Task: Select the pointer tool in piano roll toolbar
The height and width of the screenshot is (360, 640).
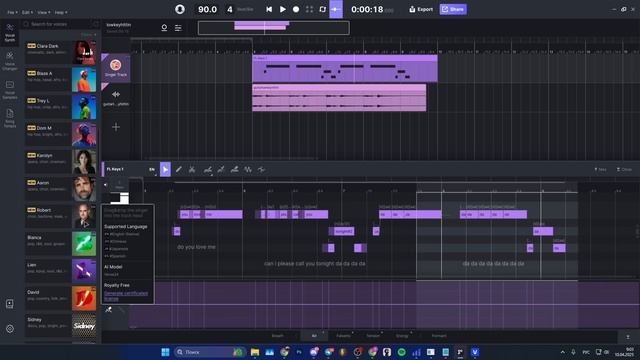Action: (x=165, y=169)
